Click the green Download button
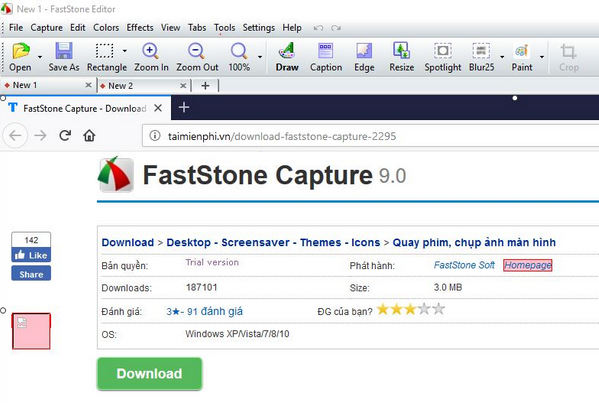 click(x=149, y=374)
